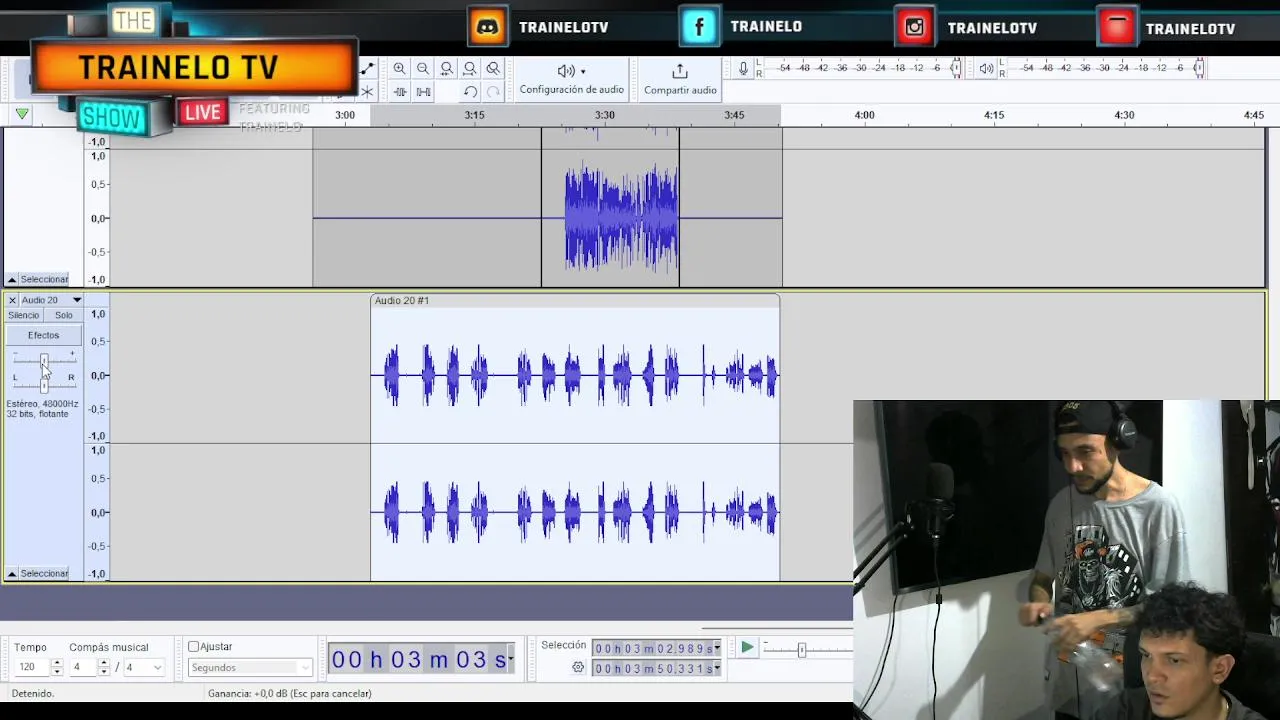Click the Discord TRAINELOTV icon
Screen dimensions: 1280x720
pos(488,27)
